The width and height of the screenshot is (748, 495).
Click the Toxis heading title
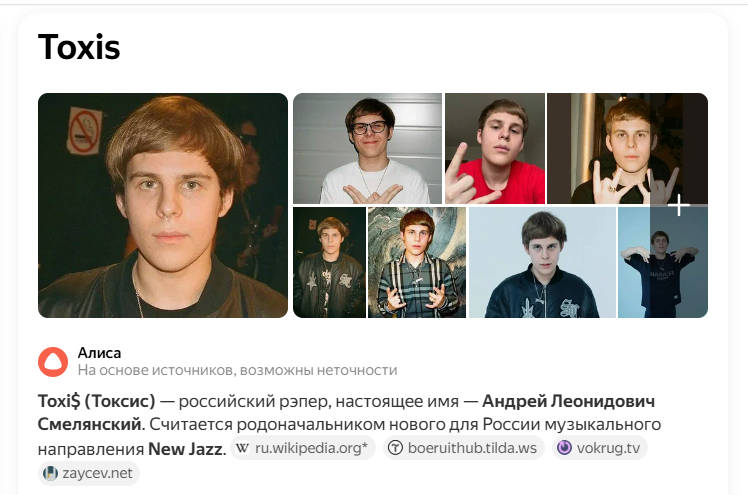(x=79, y=47)
